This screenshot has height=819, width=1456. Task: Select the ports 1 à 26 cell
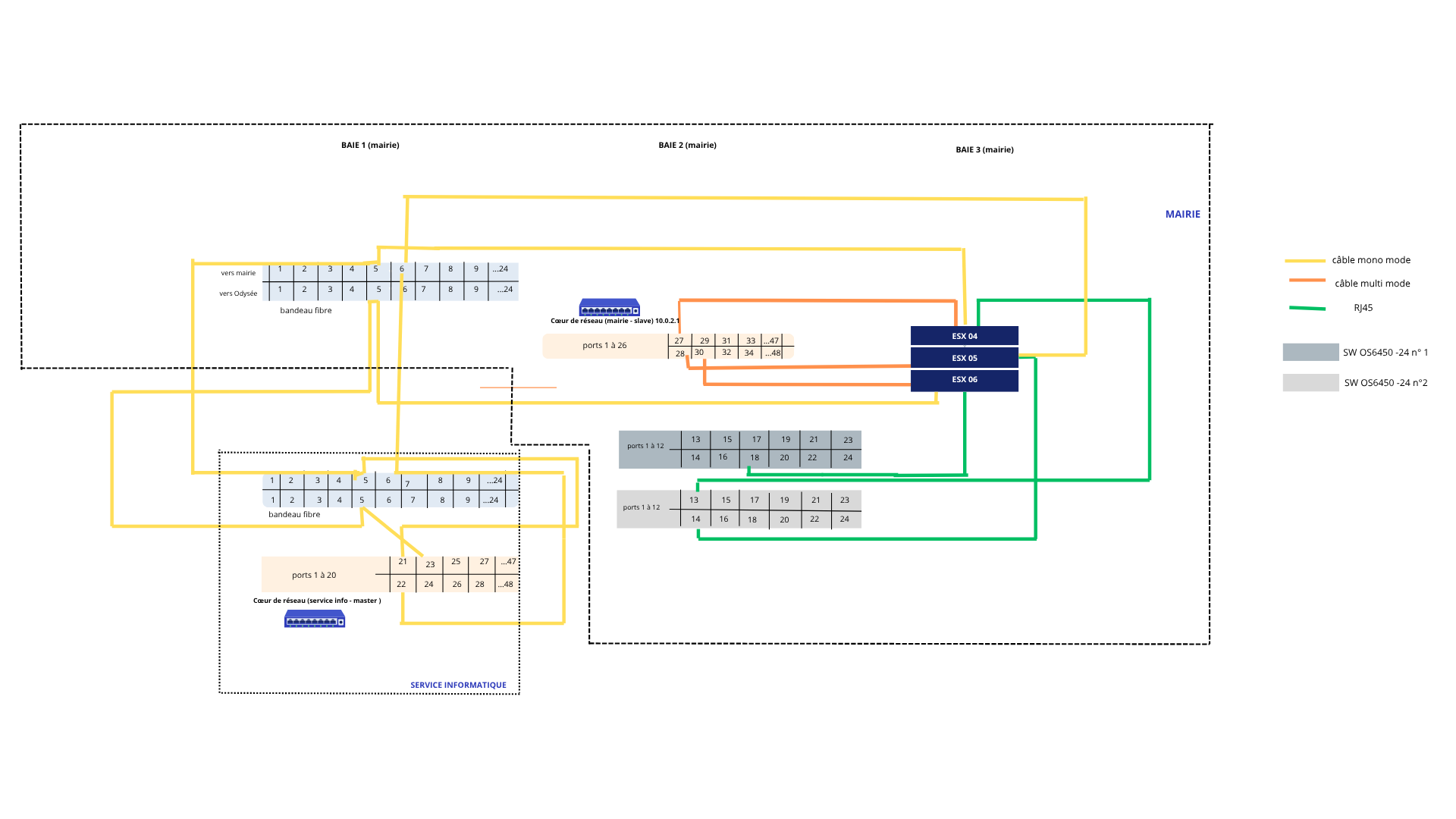pos(604,346)
